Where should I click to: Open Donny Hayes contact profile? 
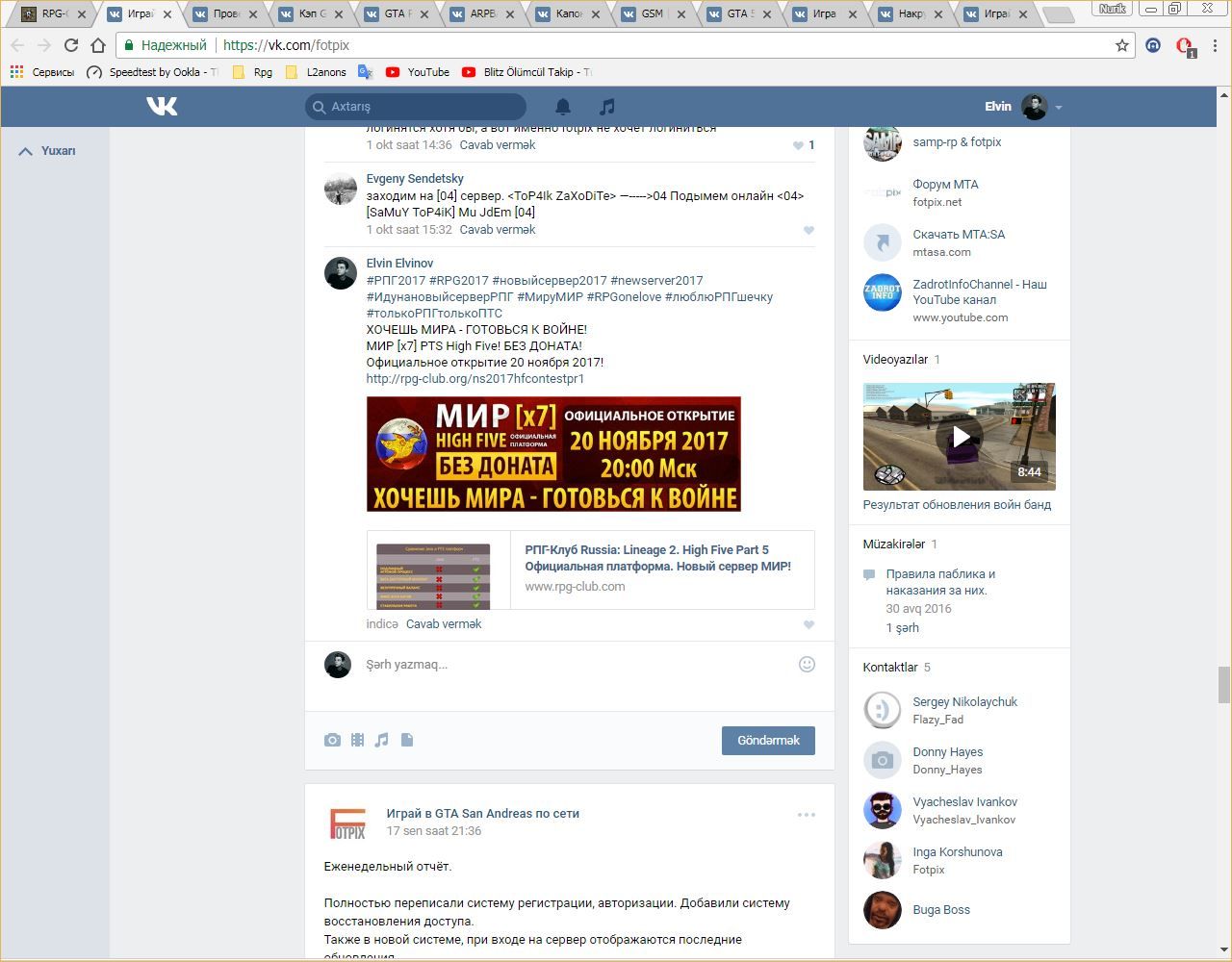tap(948, 752)
